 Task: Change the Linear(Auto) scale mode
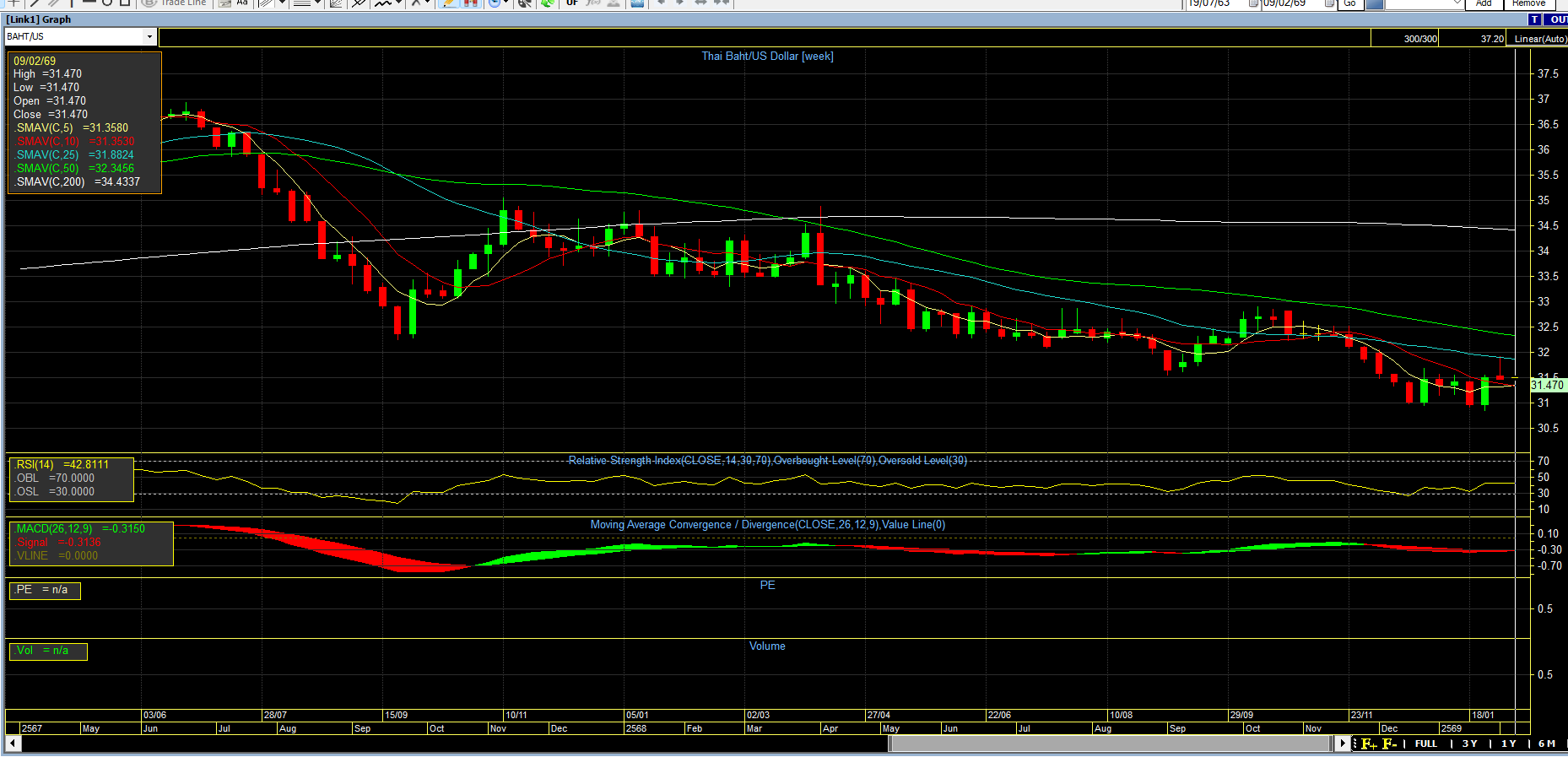(x=1540, y=39)
